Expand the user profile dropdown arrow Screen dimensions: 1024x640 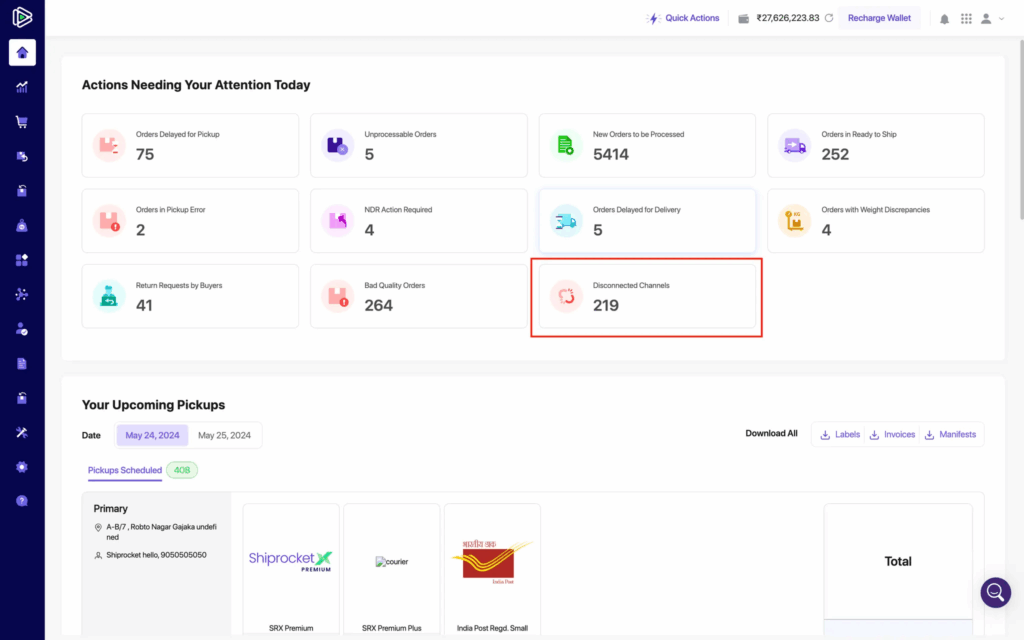click(1002, 18)
